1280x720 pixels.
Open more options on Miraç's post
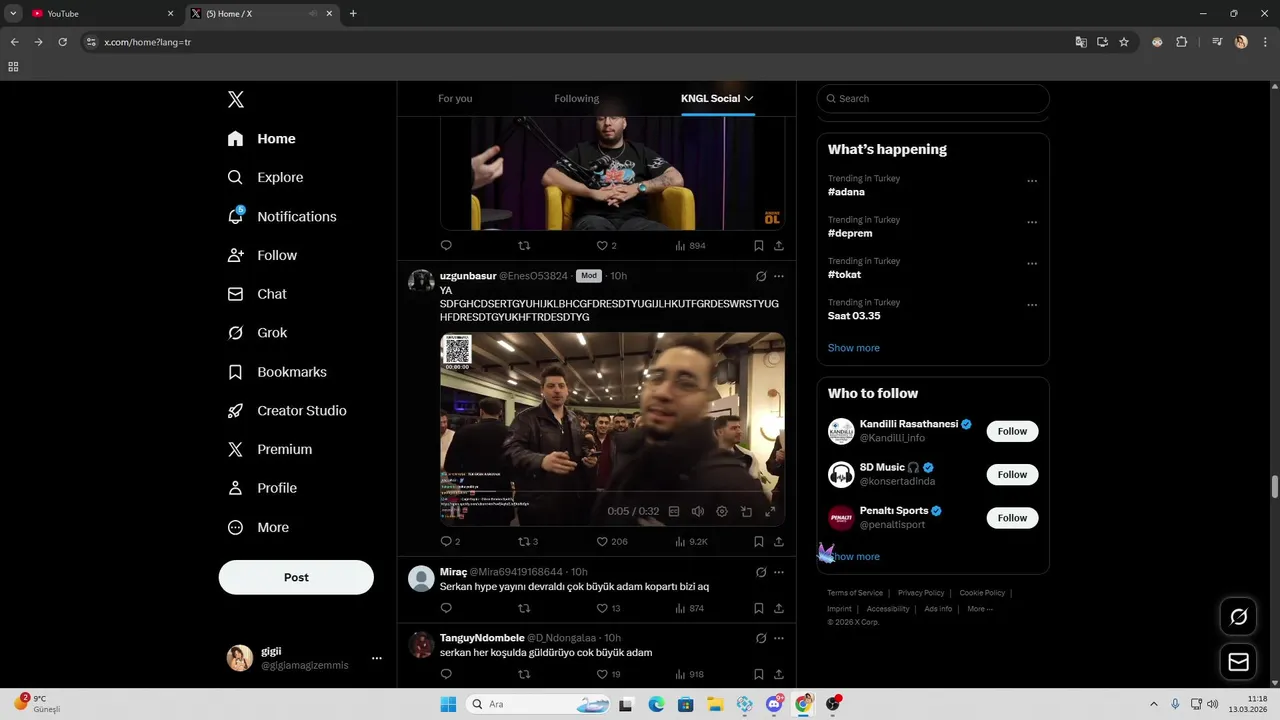779,572
